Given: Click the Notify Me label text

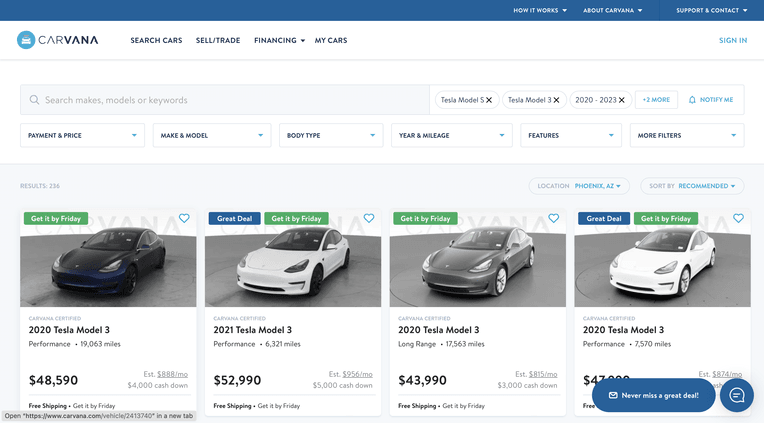Looking at the screenshot, I should click(716, 100).
